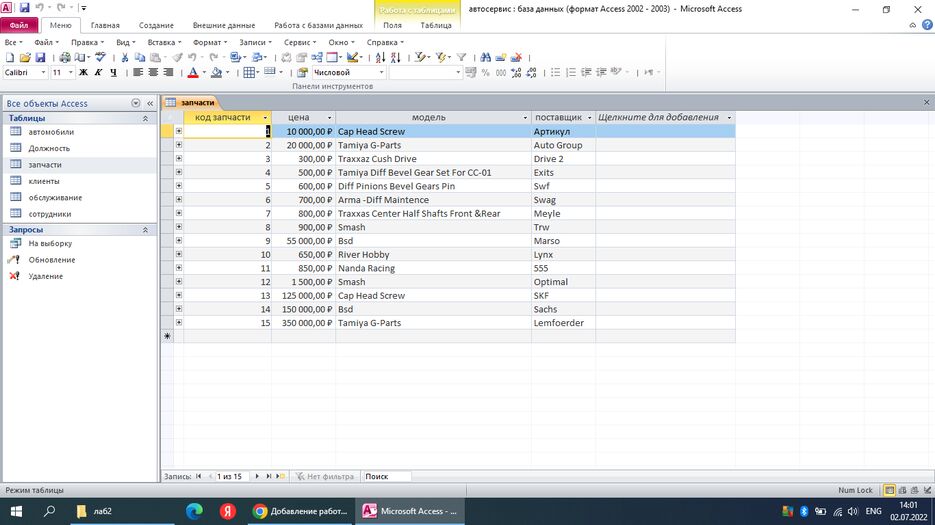The height and width of the screenshot is (525, 935).
Task: Open the модель column dropdown arrow
Action: (x=525, y=118)
